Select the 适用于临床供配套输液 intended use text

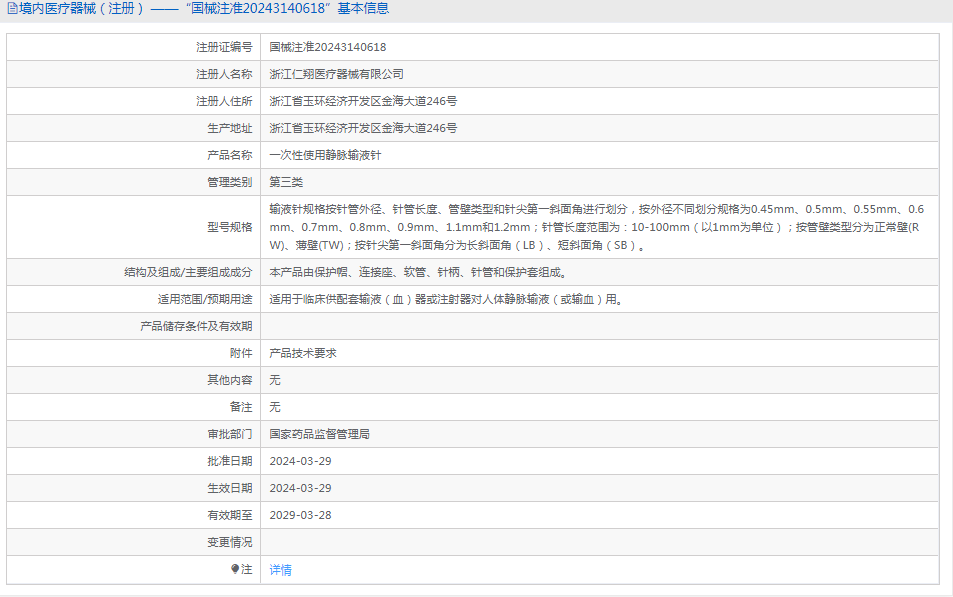tap(446, 299)
